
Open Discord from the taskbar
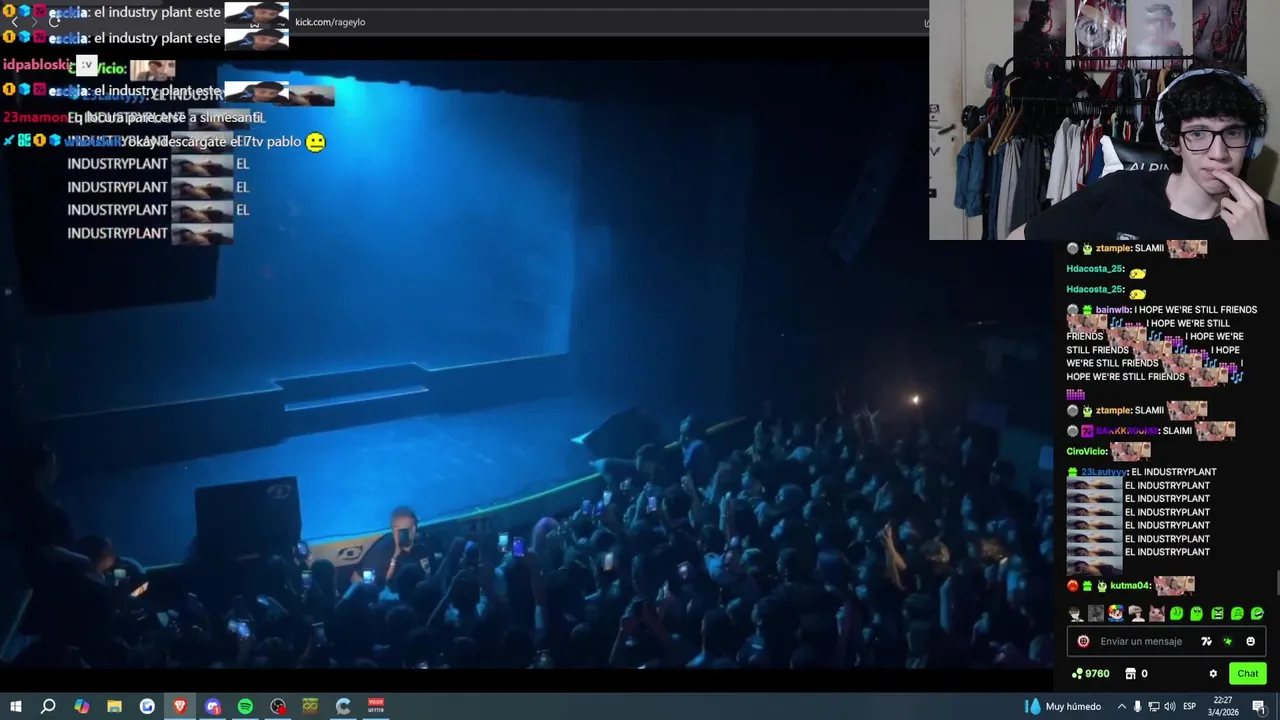(213, 706)
